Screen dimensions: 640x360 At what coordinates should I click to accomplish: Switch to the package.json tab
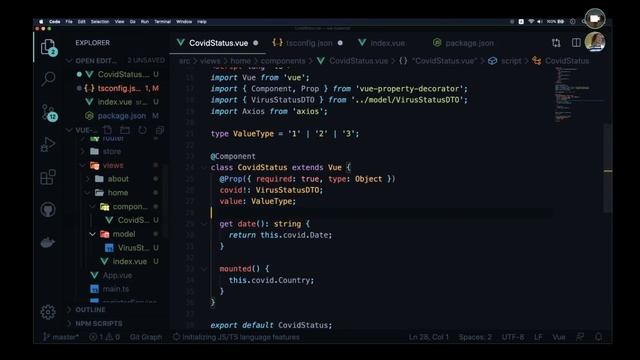coord(464,43)
